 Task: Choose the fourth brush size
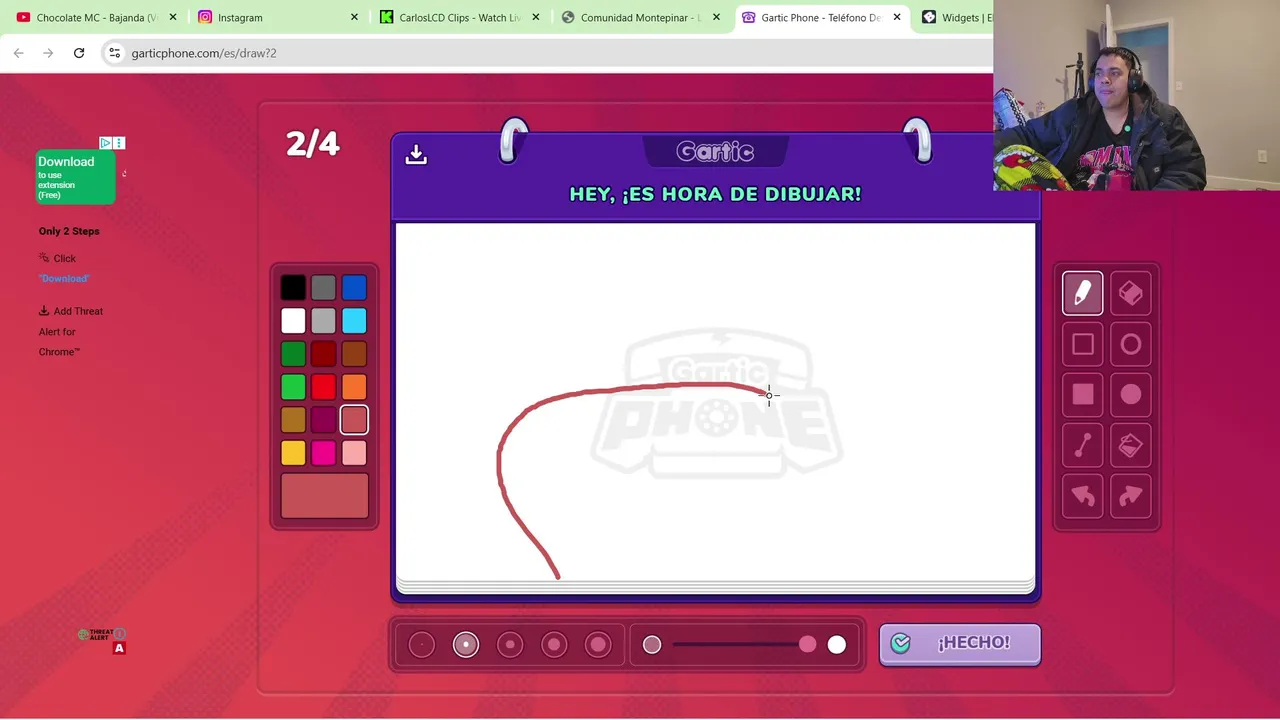[554, 645]
